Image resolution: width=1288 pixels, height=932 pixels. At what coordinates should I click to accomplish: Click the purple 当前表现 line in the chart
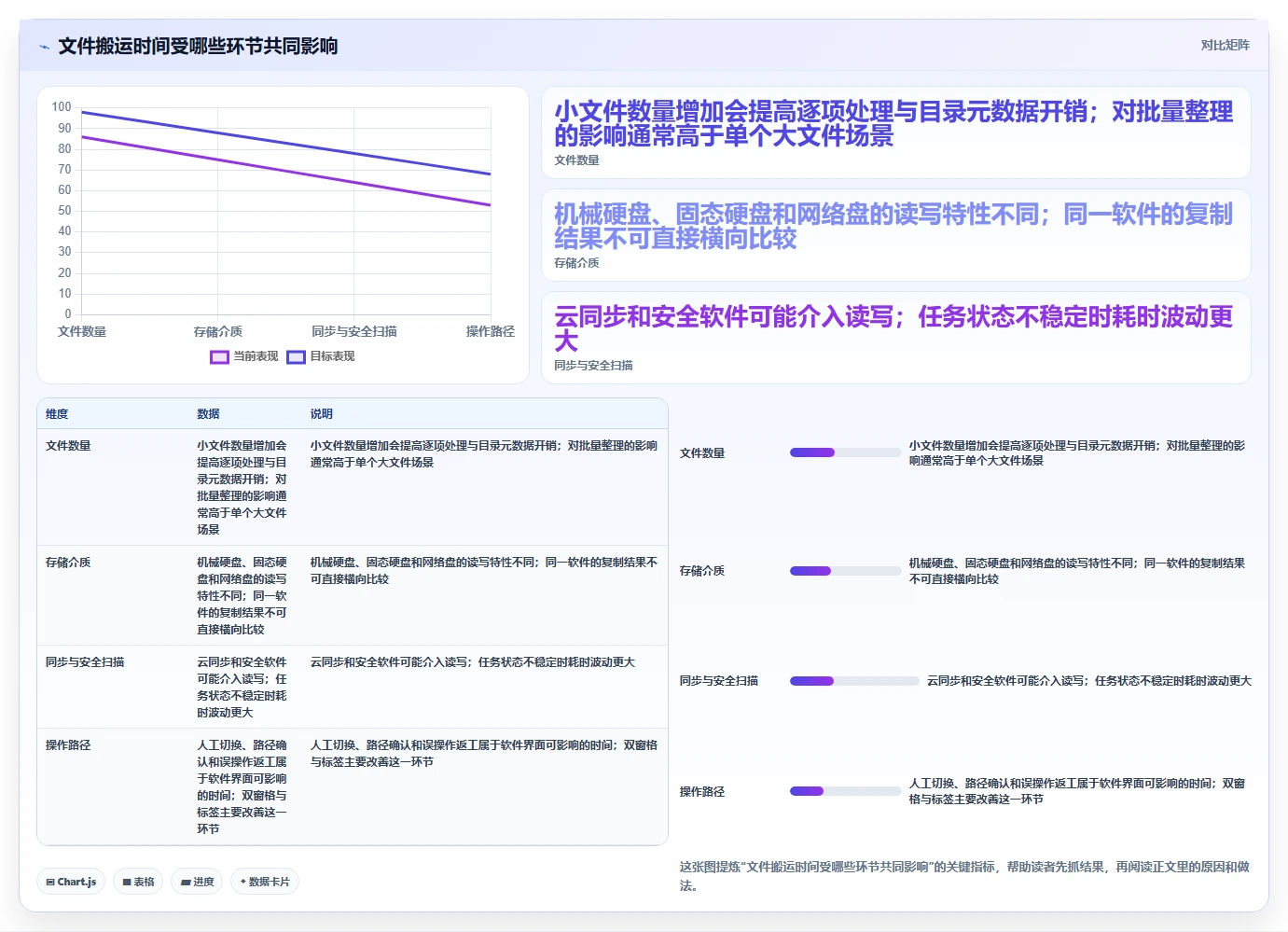click(286, 171)
